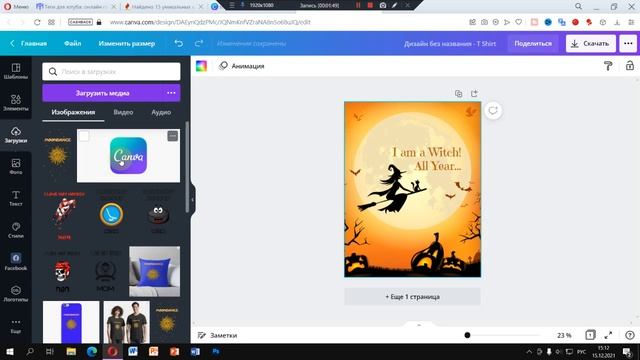640x360 pixels.
Task: Open the Animation options
Action: click(x=242, y=66)
